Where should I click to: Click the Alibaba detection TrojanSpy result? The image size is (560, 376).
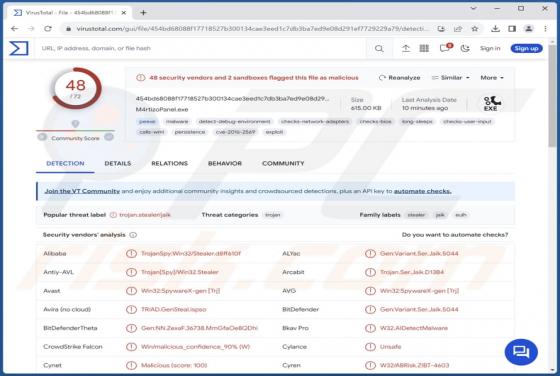[x=191, y=254]
